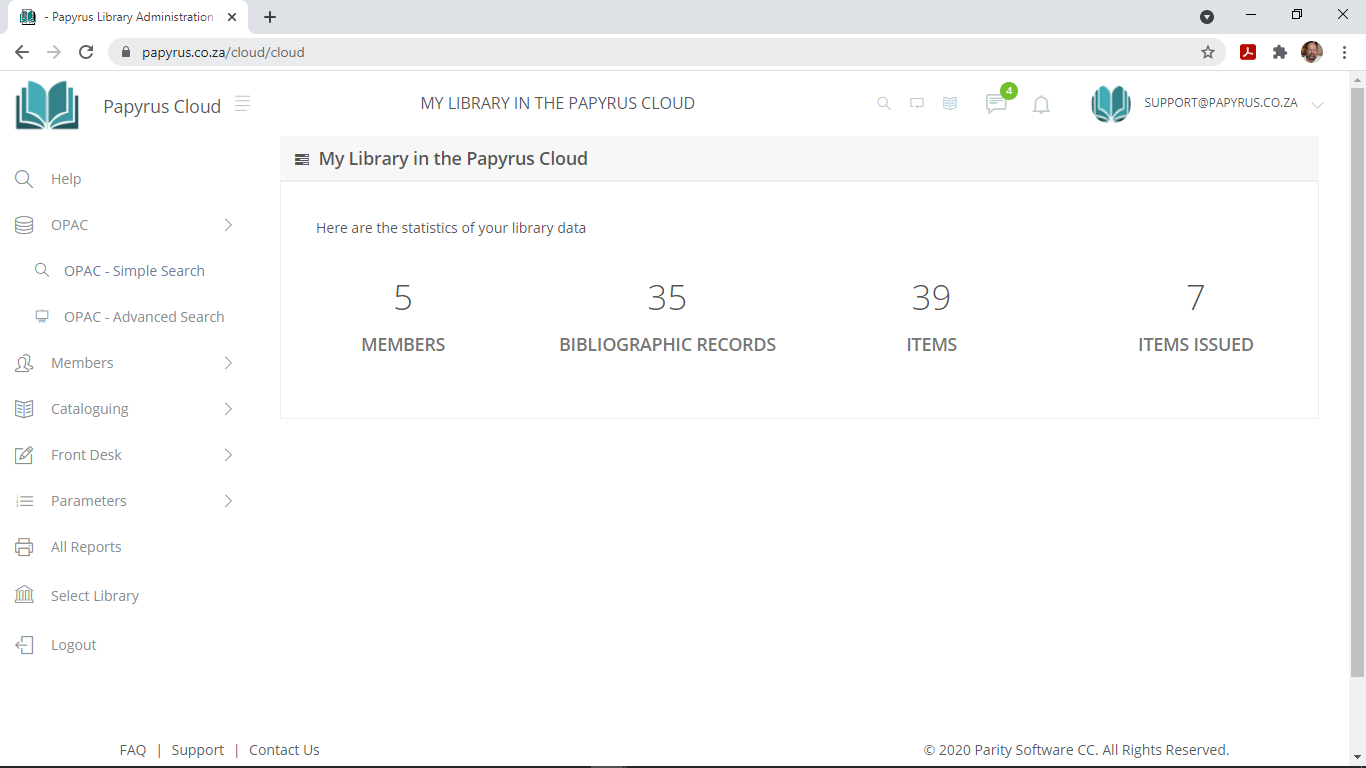Click the monitor icon in top bar
The width and height of the screenshot is (1366, 768).
[917, 103]
